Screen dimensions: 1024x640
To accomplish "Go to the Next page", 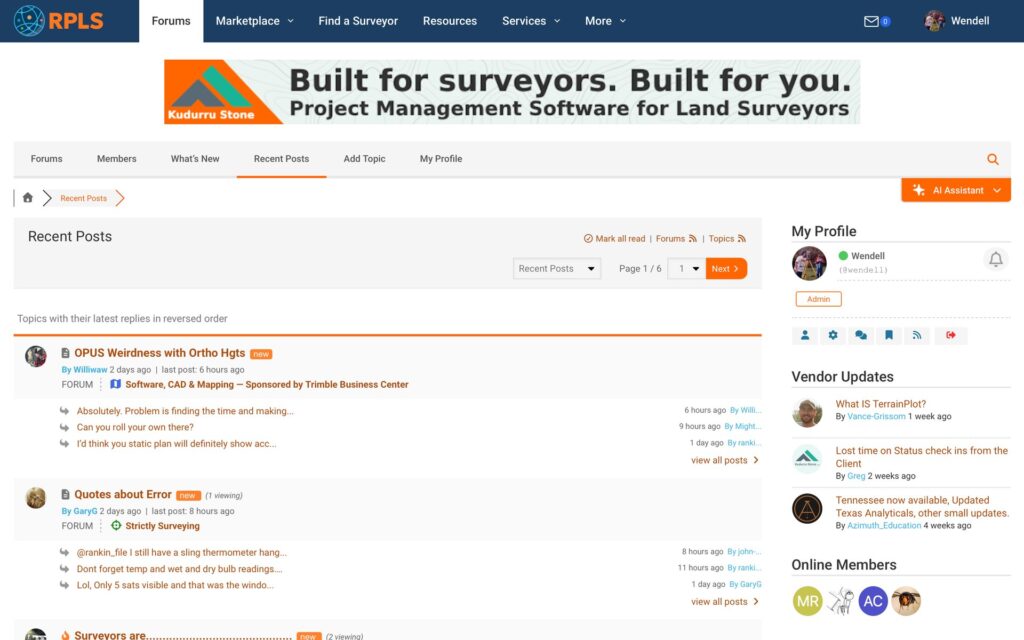I will point(726,268).
